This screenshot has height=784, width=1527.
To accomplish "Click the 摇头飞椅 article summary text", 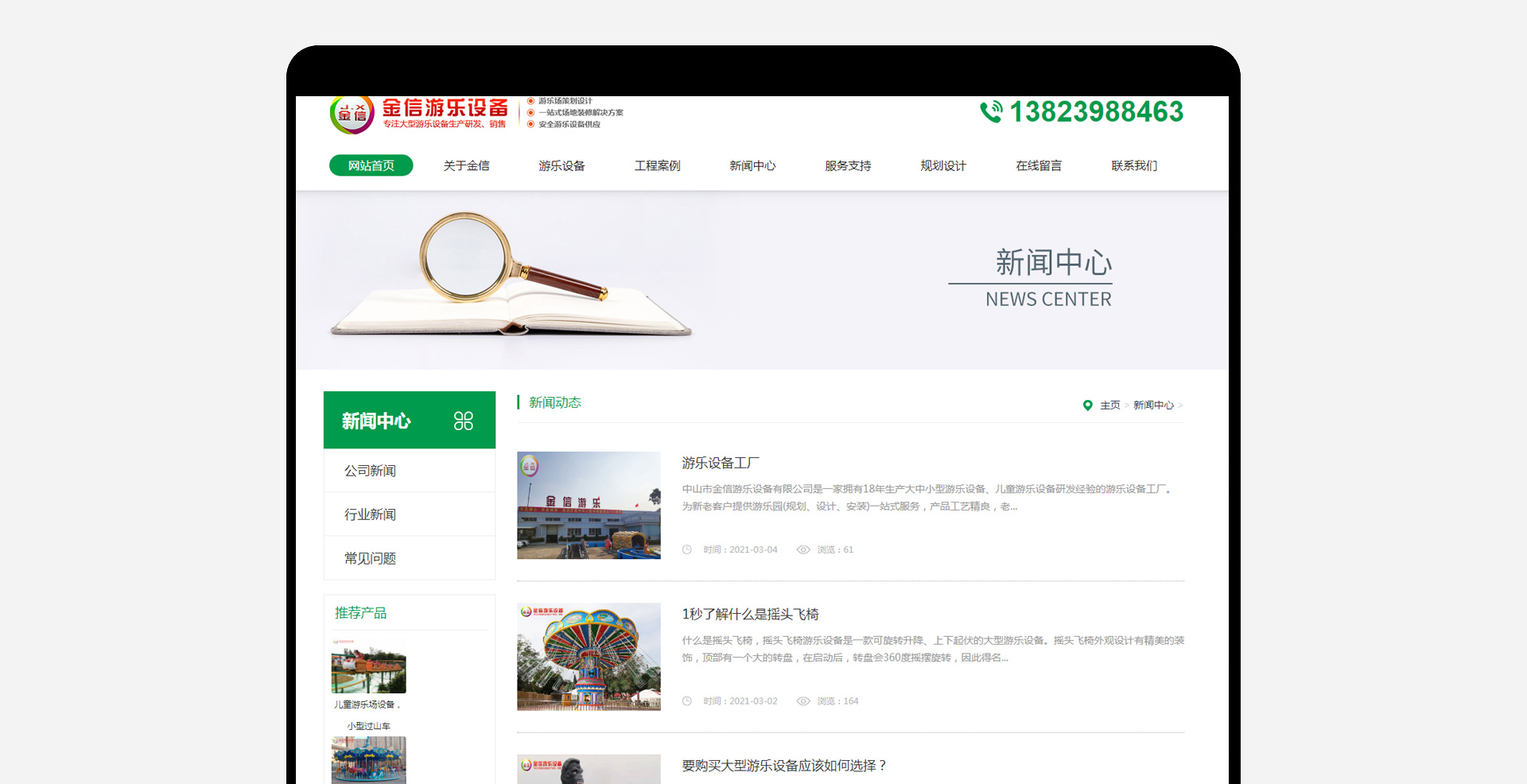I will [933, 649].
